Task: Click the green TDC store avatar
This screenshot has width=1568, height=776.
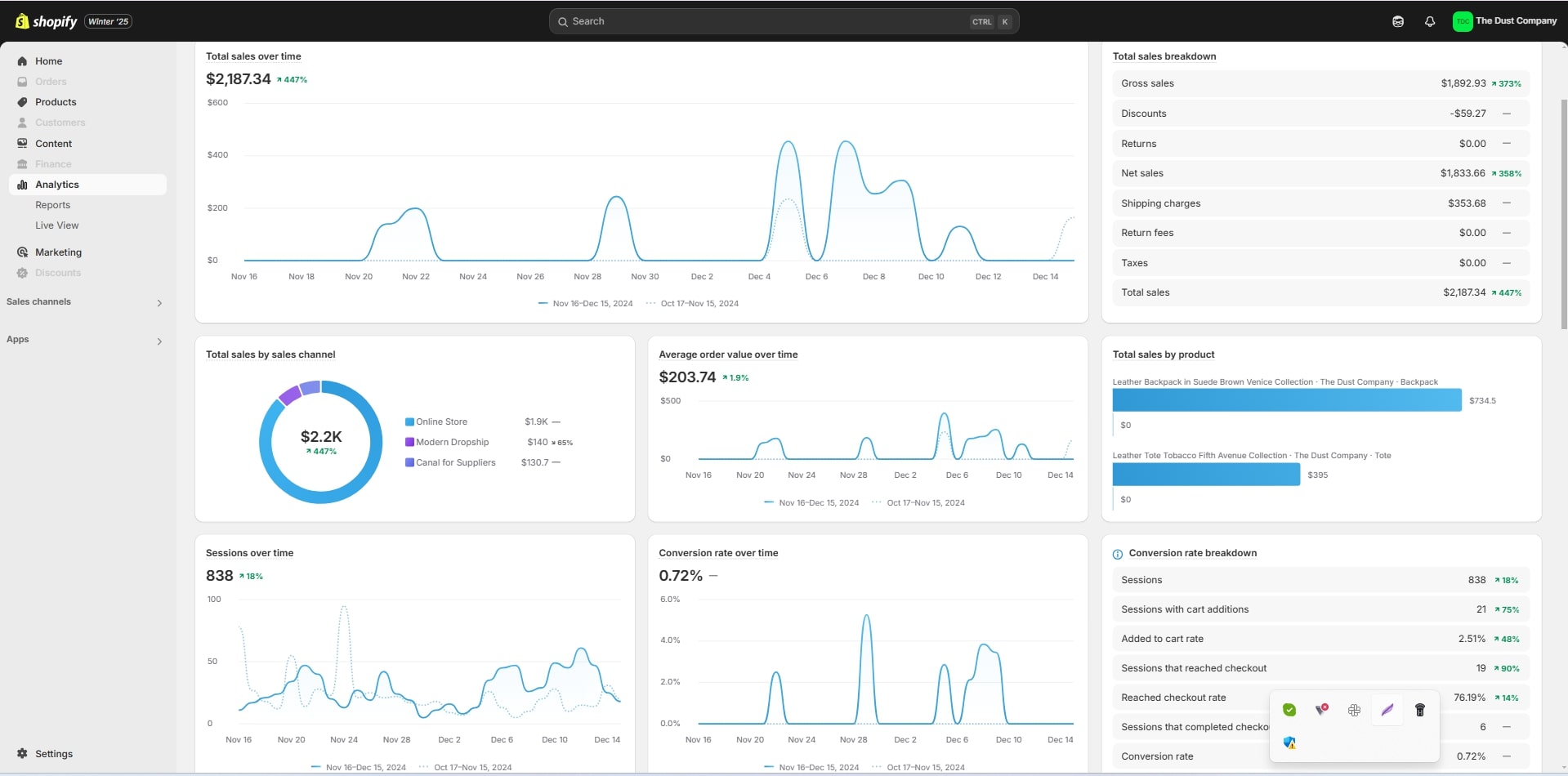Action: pos(1462,21)
